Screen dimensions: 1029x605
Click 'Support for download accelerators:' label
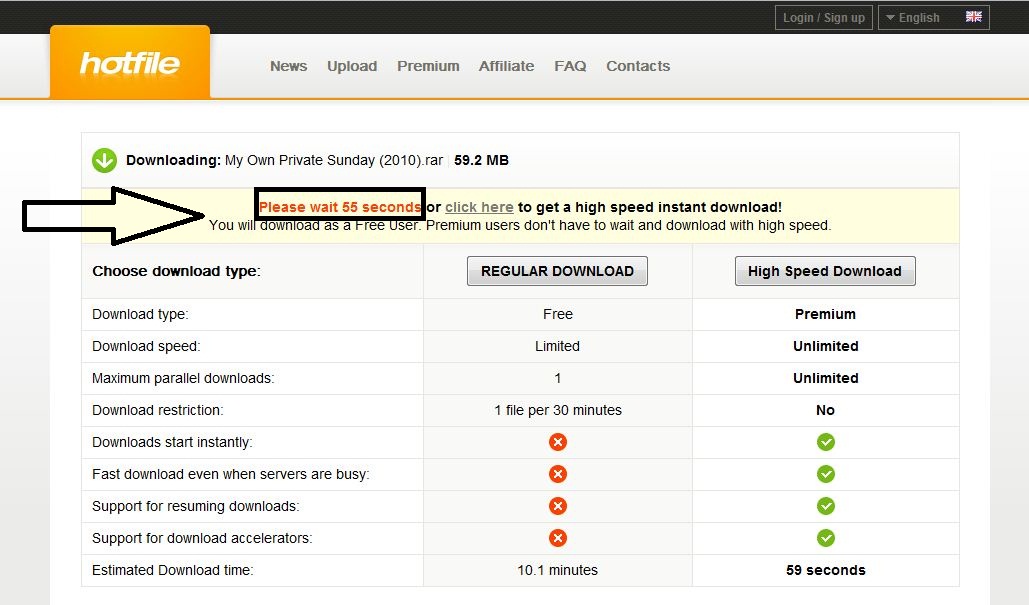(202, 538)
